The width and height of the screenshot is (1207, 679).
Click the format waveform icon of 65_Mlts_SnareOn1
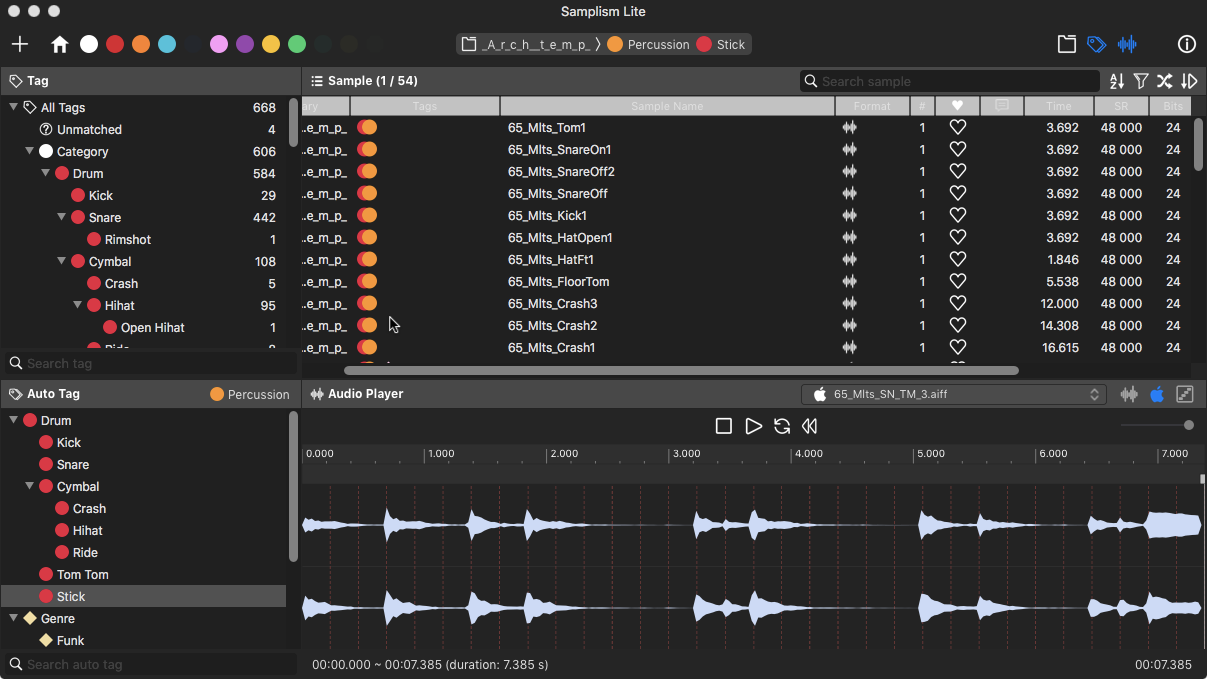tap(850, 149)
